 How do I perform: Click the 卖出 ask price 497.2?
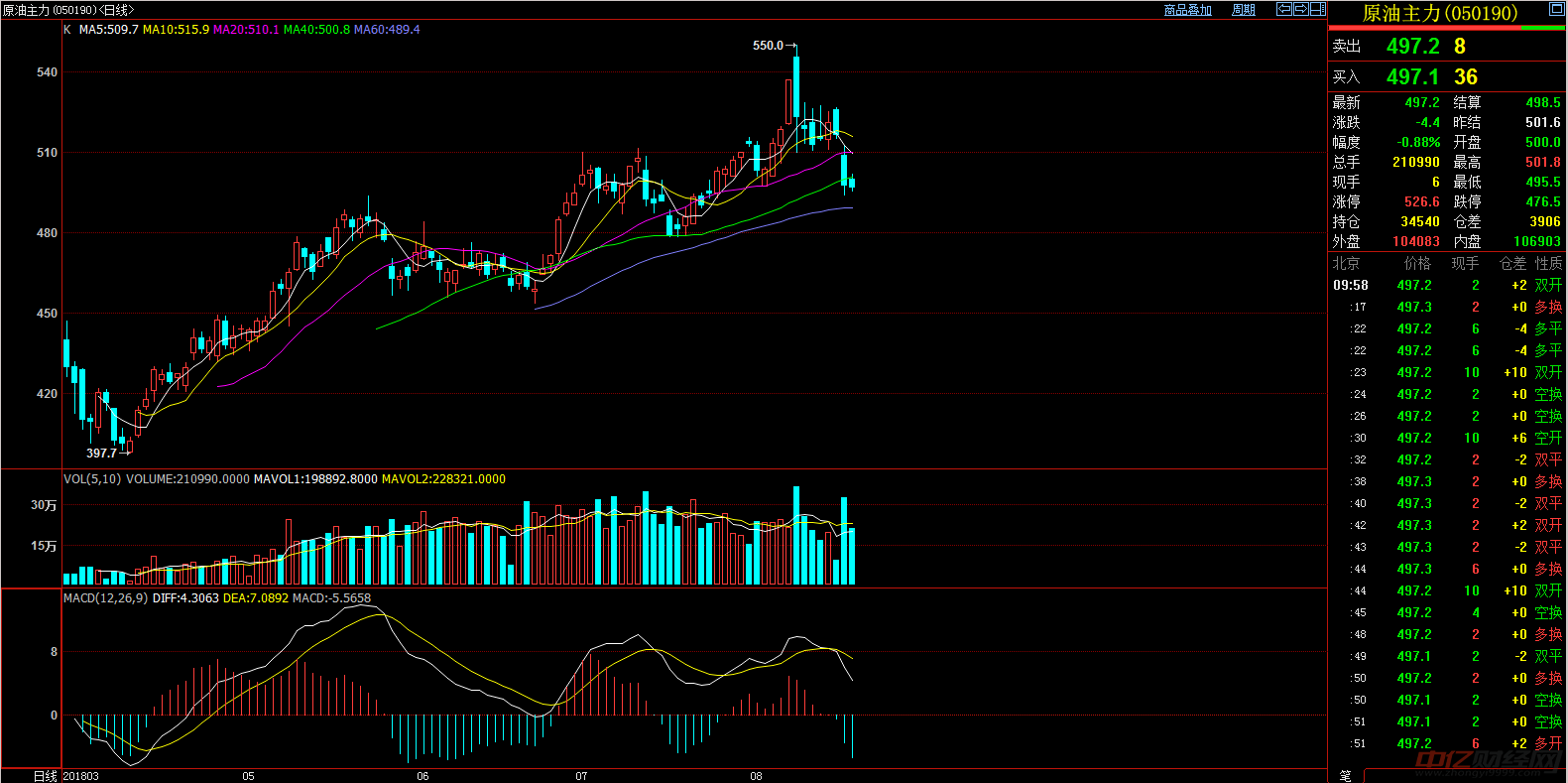[1412, 47]
